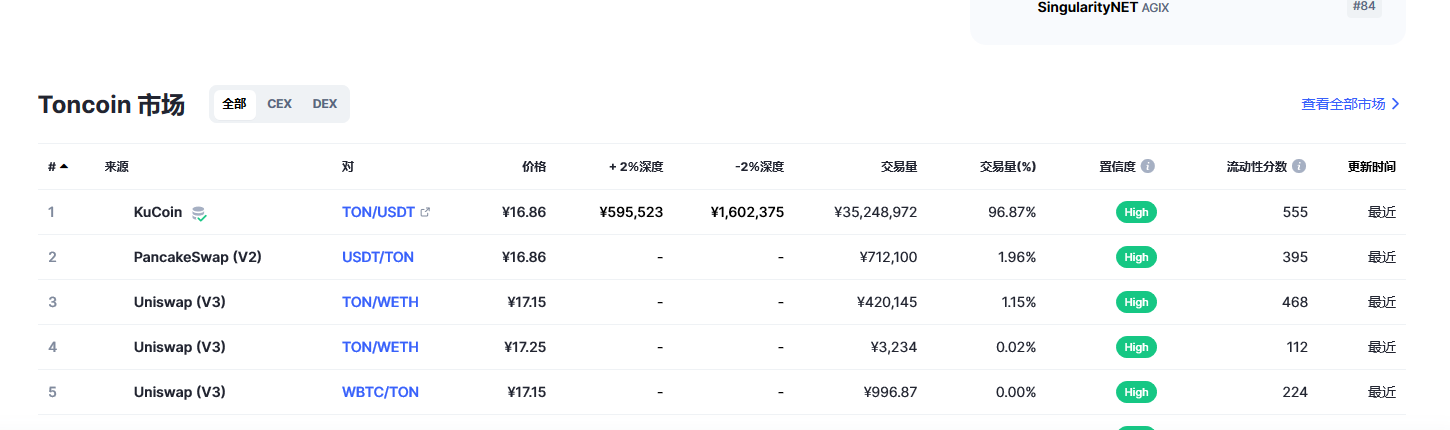Click the liquidity score 468
This screenshot has width=1450, height=430.
coord(1295,302)
